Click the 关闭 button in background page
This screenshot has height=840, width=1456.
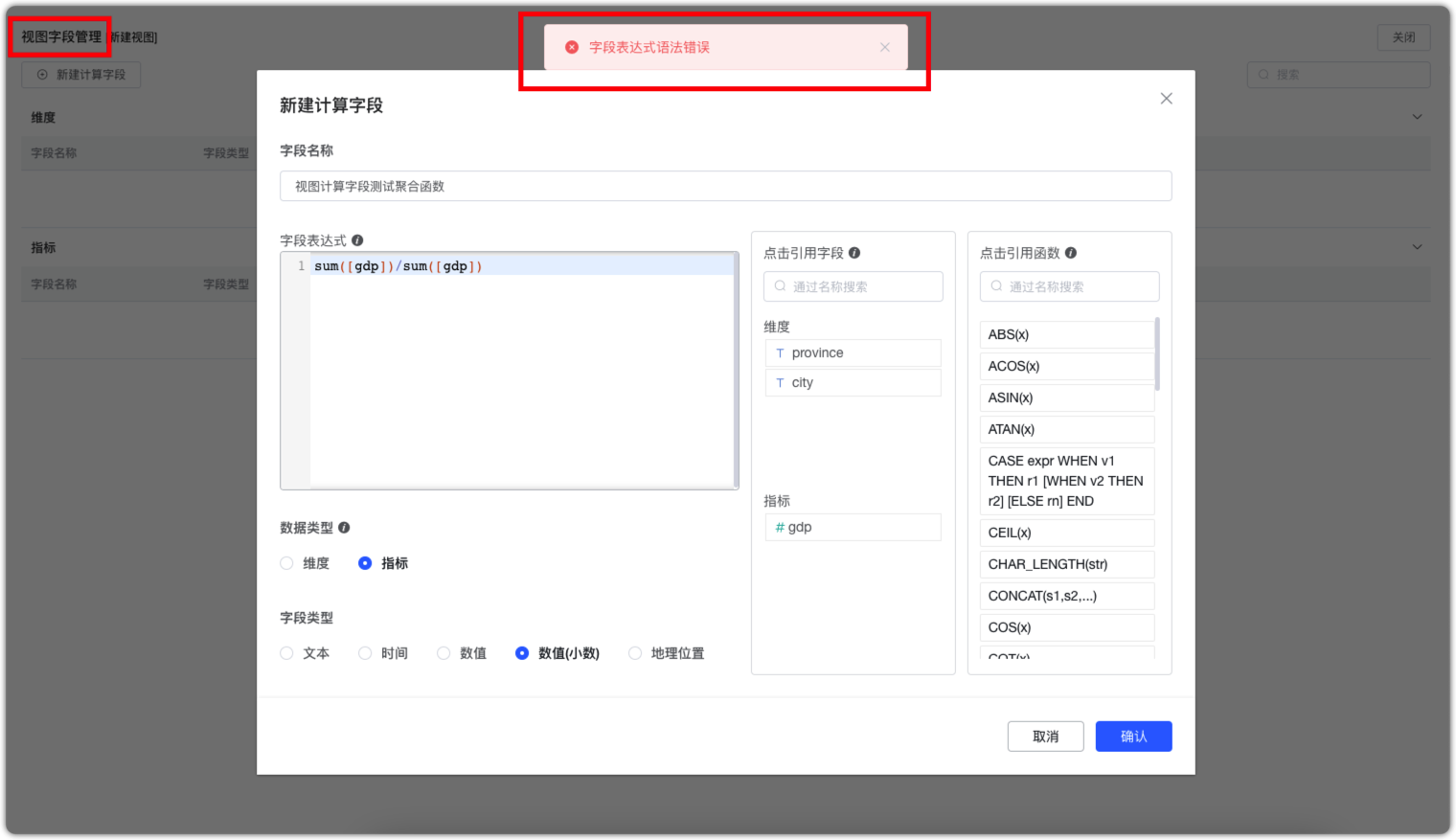tap(1404, 37)
